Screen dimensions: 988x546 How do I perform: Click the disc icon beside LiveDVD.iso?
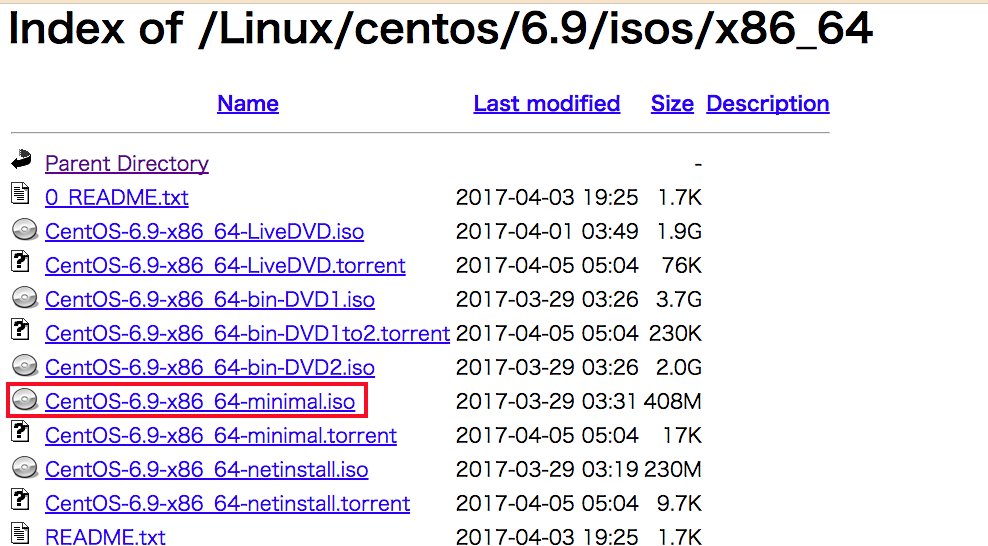(25, 229)
